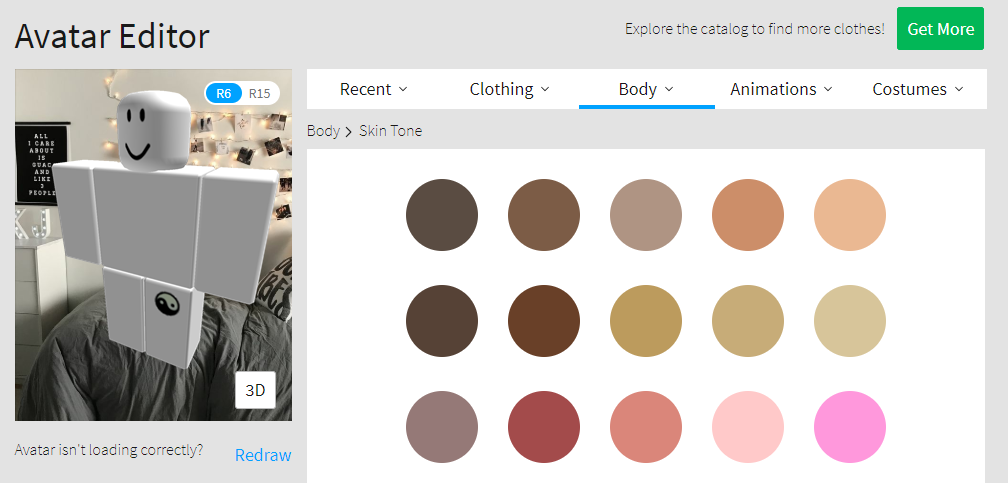Viewport: 1008px width, 483px height.
Task: Expand the Recent dropdown chevron
Action: click(x=403, y=89)
